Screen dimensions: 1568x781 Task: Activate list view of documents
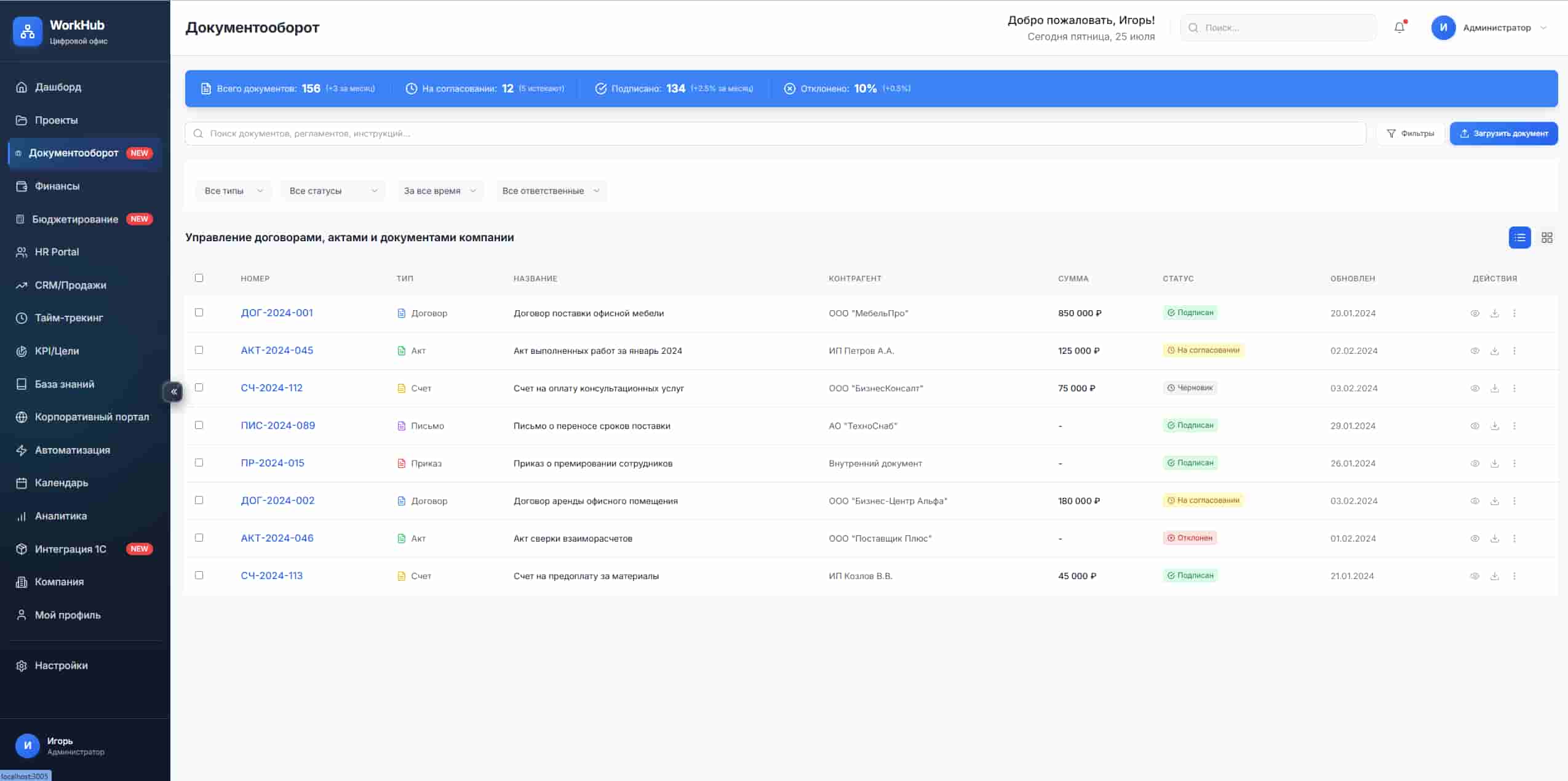pyautogui.click(x=1519, y=238)
